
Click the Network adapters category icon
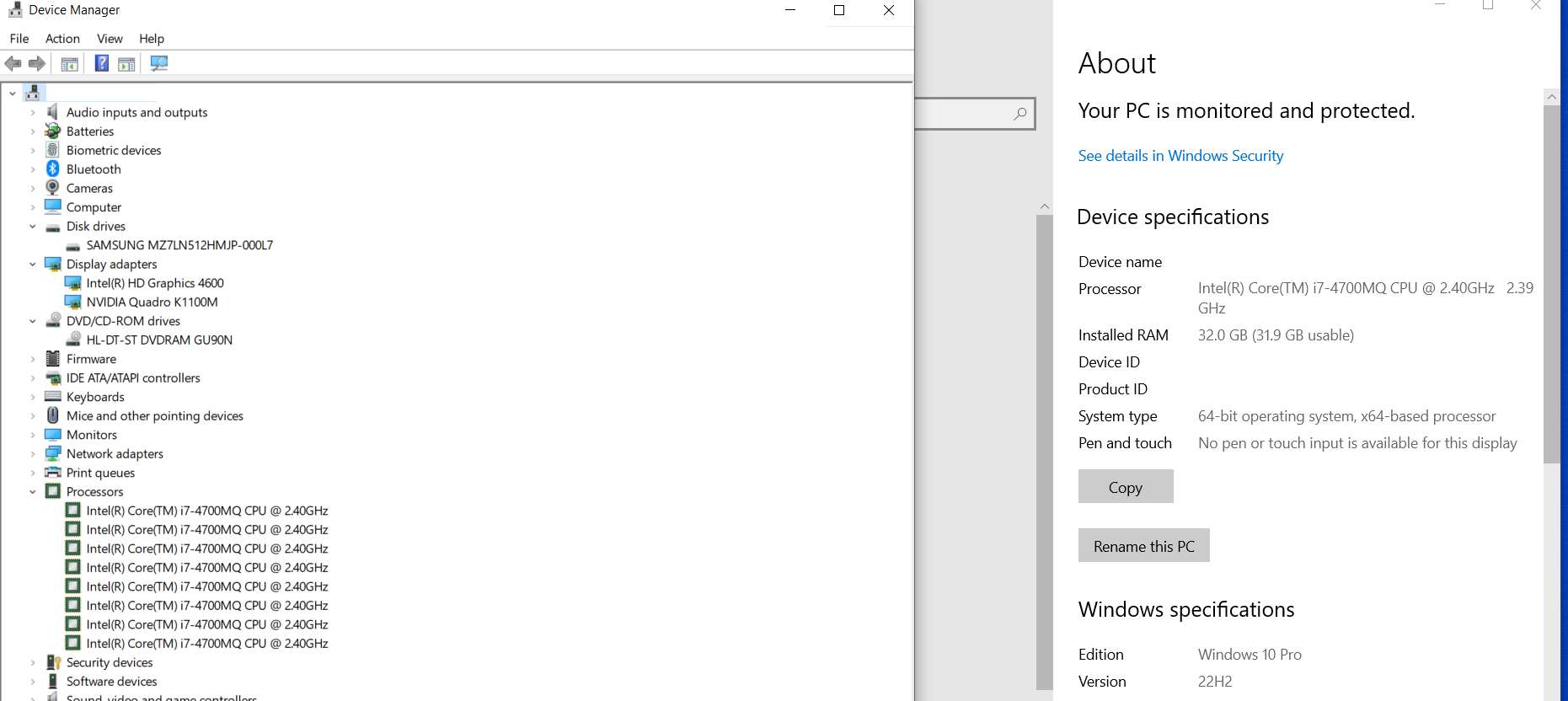pos(53,453)
